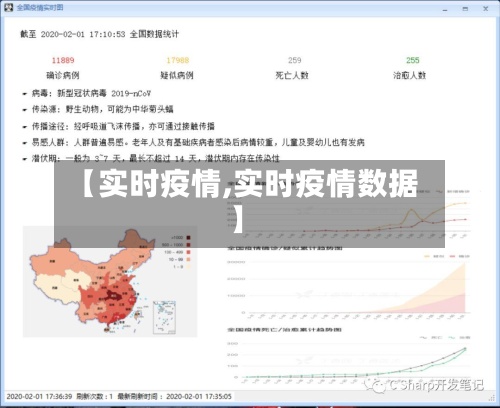Toggle the 死亡 series in the bottom chart legend
This screenshot has width=500, height=408.
(x=431, y=338)
